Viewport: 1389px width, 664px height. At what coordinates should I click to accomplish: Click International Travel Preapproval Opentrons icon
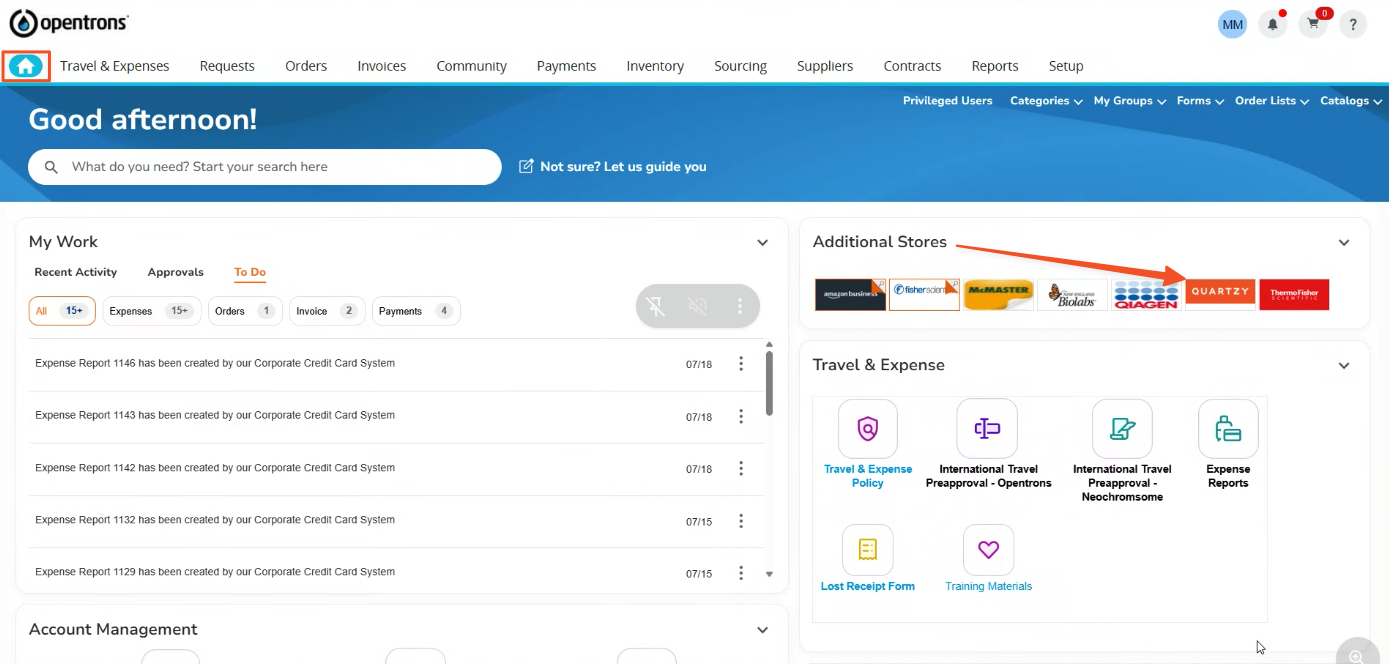tap(987, 429)
